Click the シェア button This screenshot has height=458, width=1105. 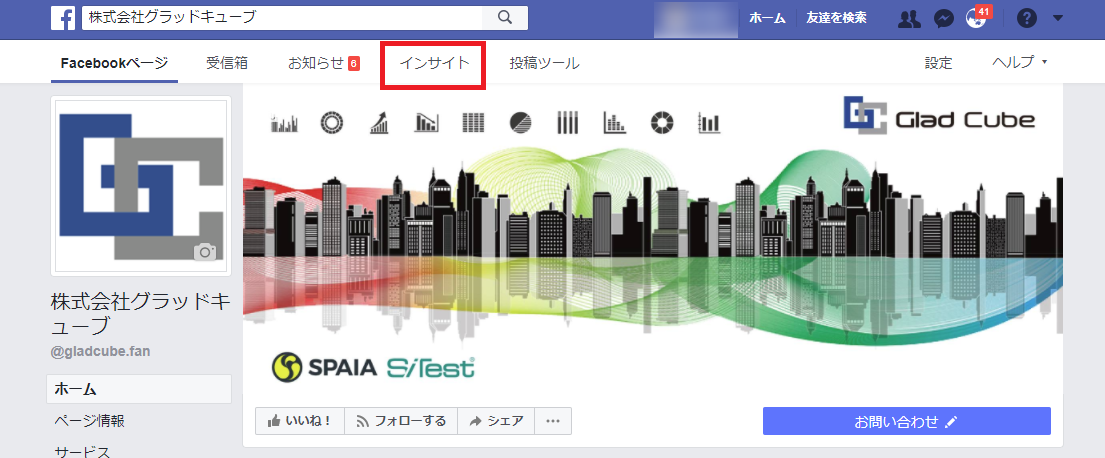click(496, 421)
